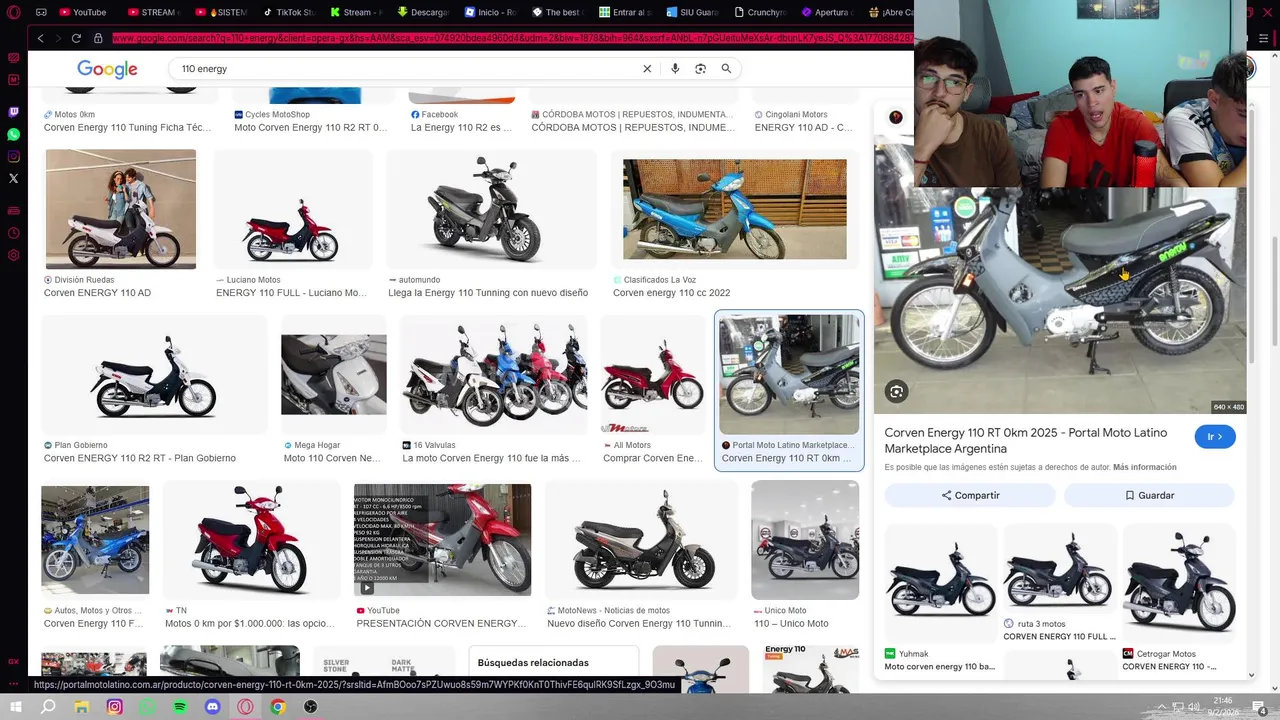Open OBS Studio from the taskbar
The image size is (1280, 720).
point(310,707)
